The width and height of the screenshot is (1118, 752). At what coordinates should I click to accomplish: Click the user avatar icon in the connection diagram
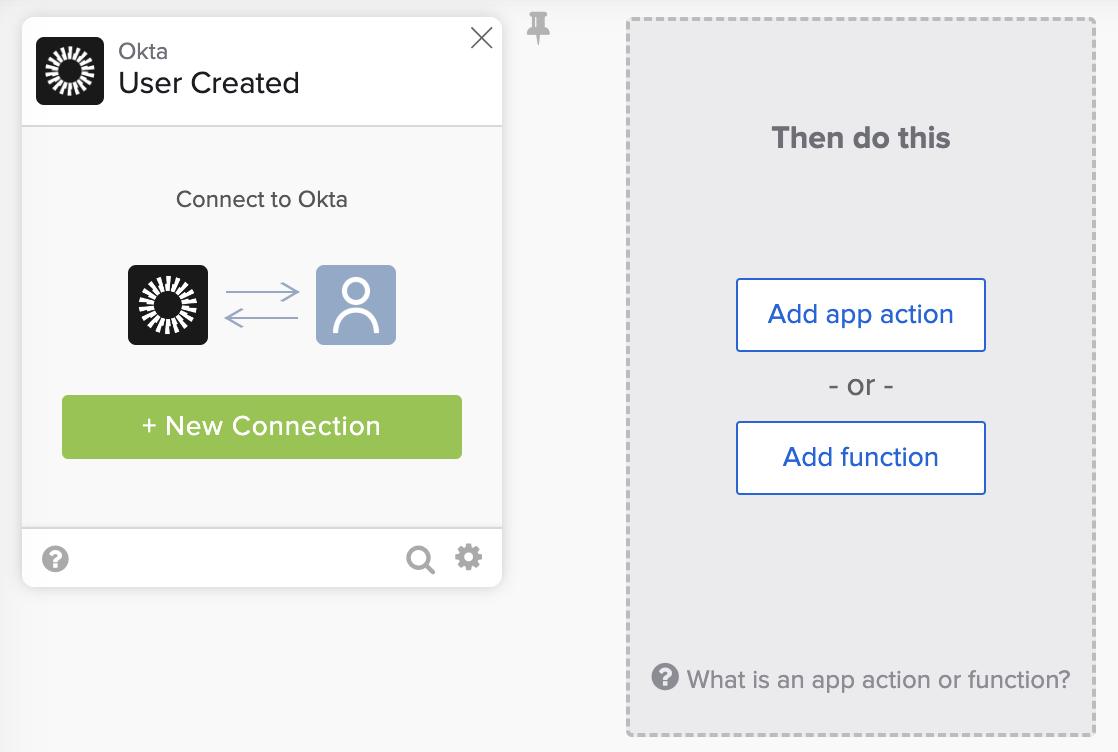356,305
